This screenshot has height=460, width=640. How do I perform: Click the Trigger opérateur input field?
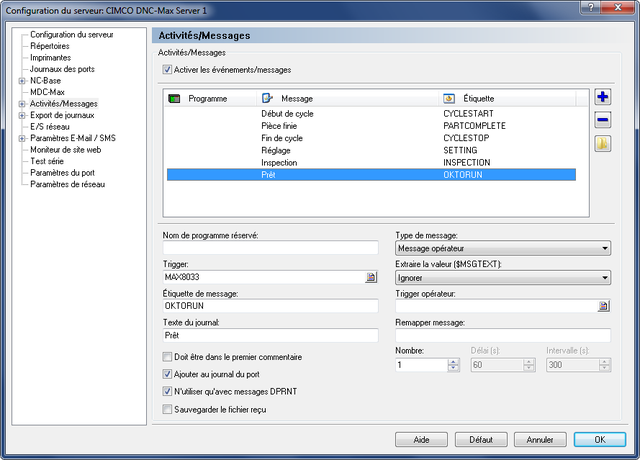coord(496,306)
